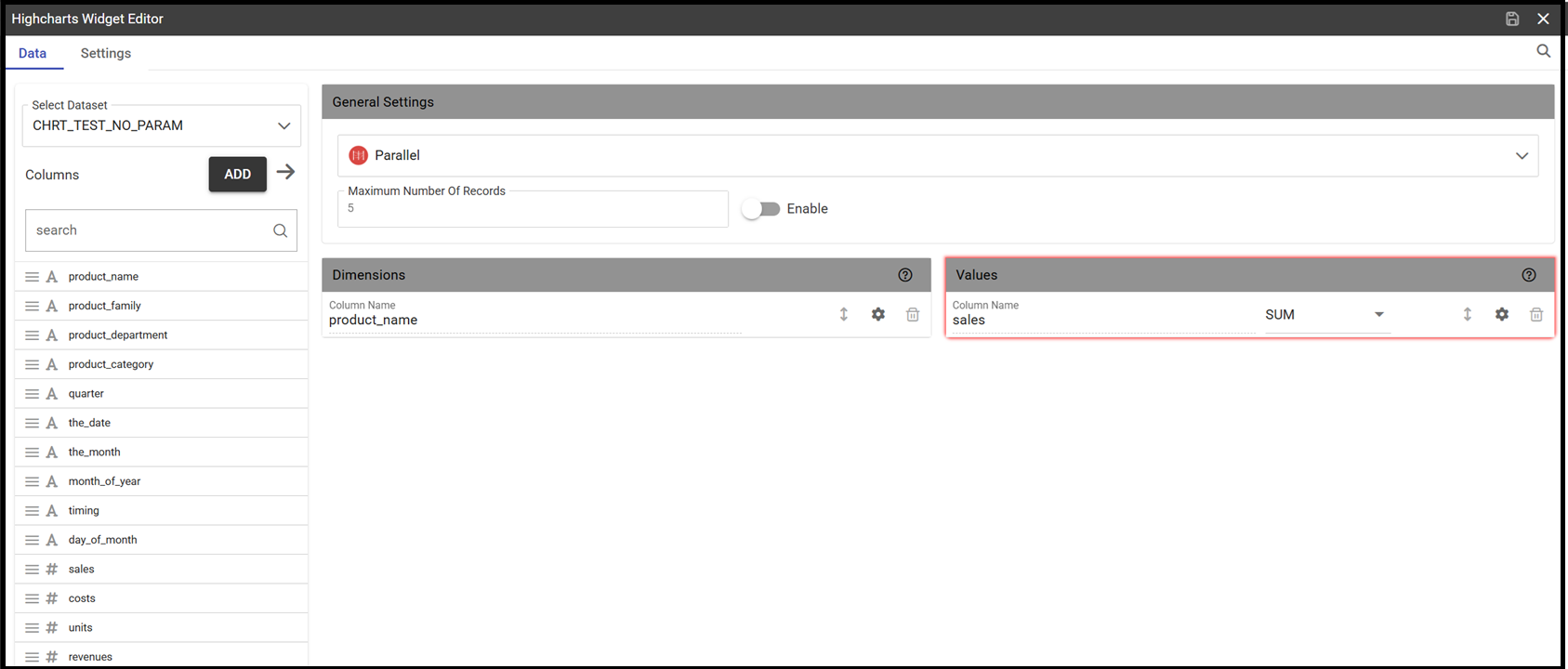
Task: Click the product_name field in Dimensions
Action: (x=534, y=315)
